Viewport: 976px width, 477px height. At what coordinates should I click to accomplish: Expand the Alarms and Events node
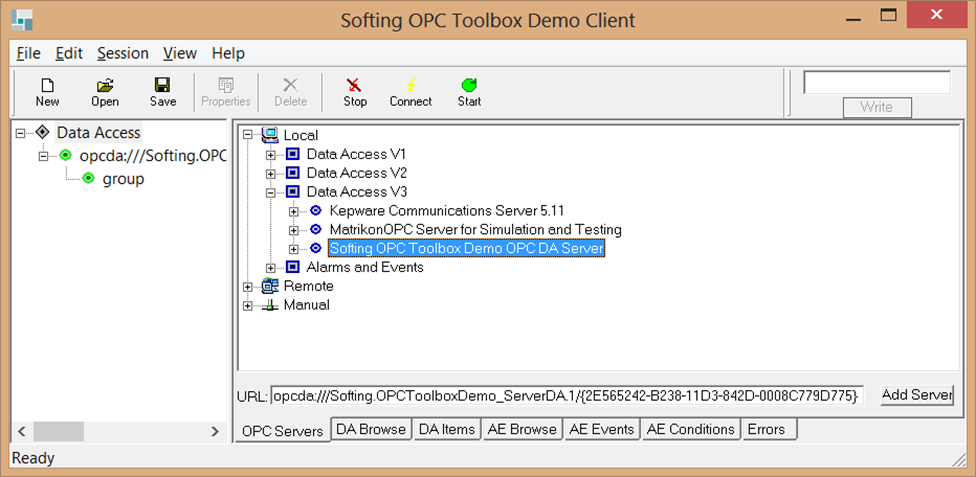[x=271, y=268]
